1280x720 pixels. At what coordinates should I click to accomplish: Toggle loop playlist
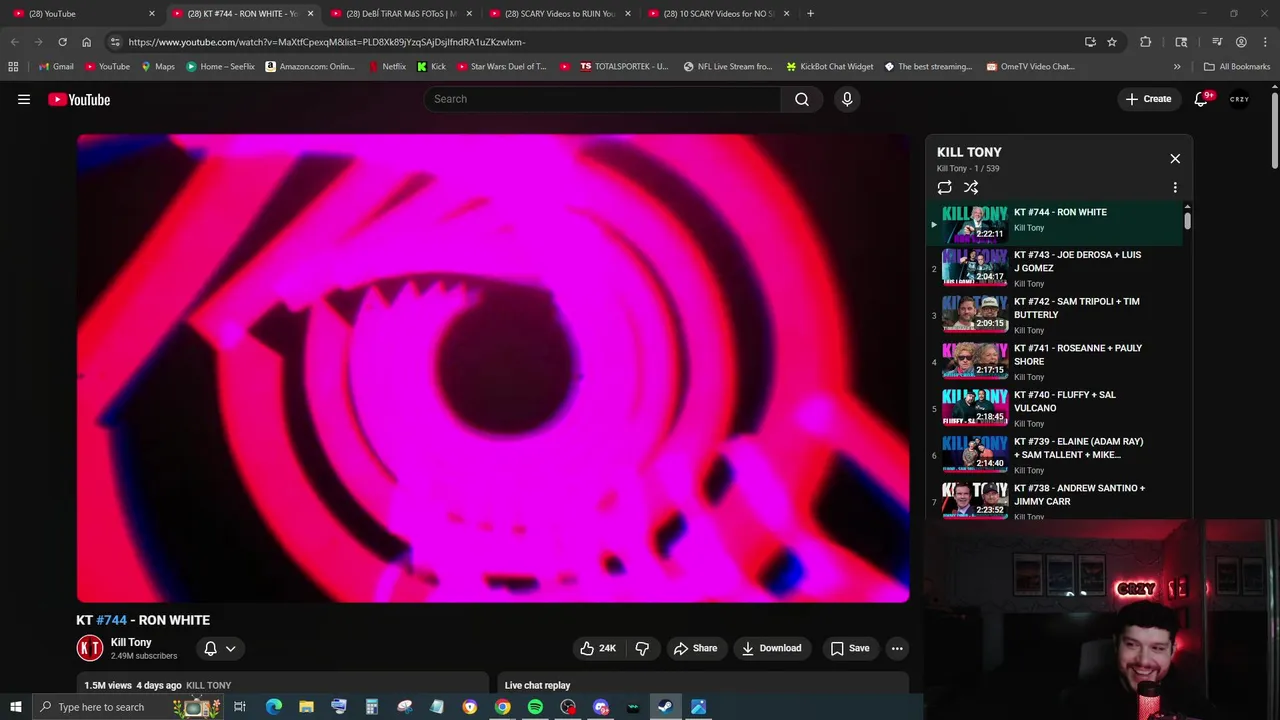944,187
